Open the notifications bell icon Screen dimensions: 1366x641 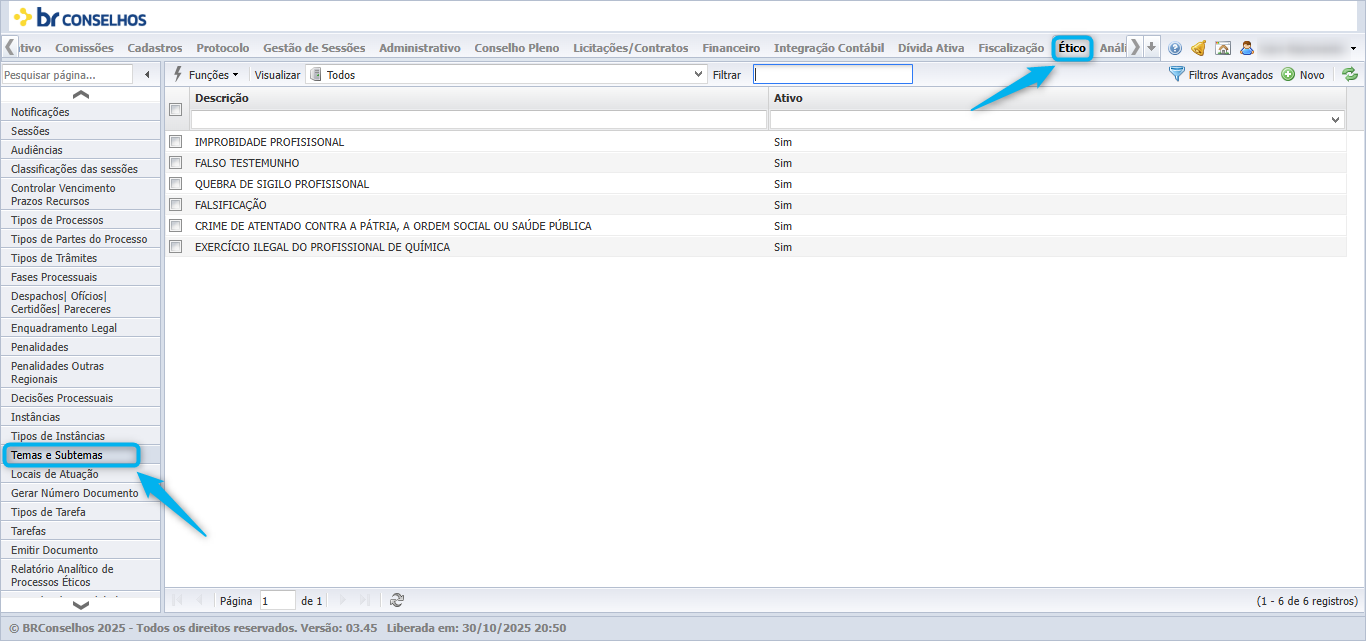click(1198, 48)
